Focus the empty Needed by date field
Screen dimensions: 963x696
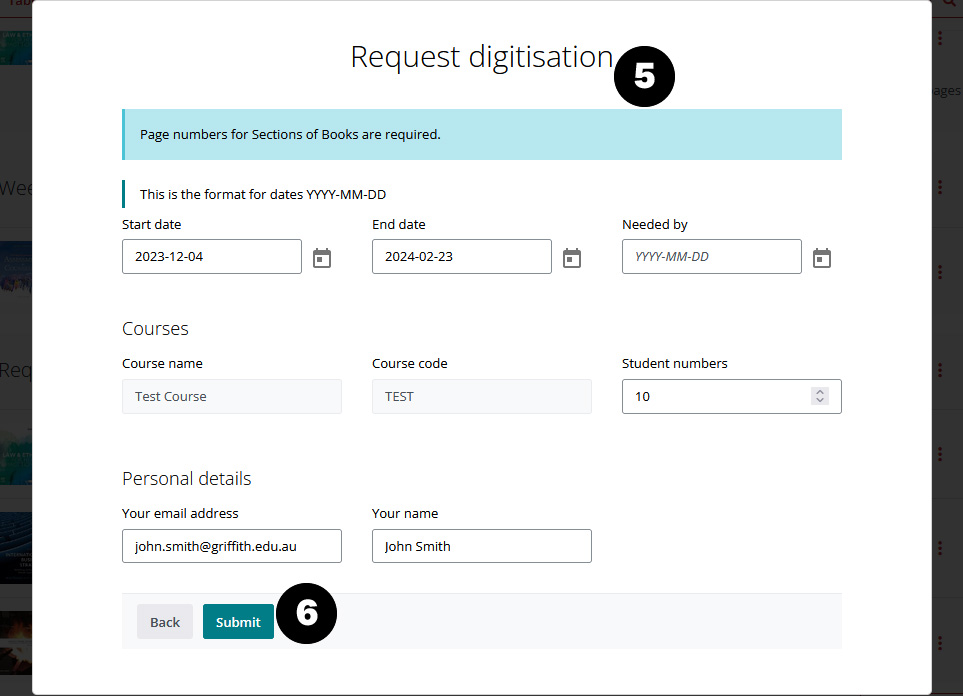point(711,257)
